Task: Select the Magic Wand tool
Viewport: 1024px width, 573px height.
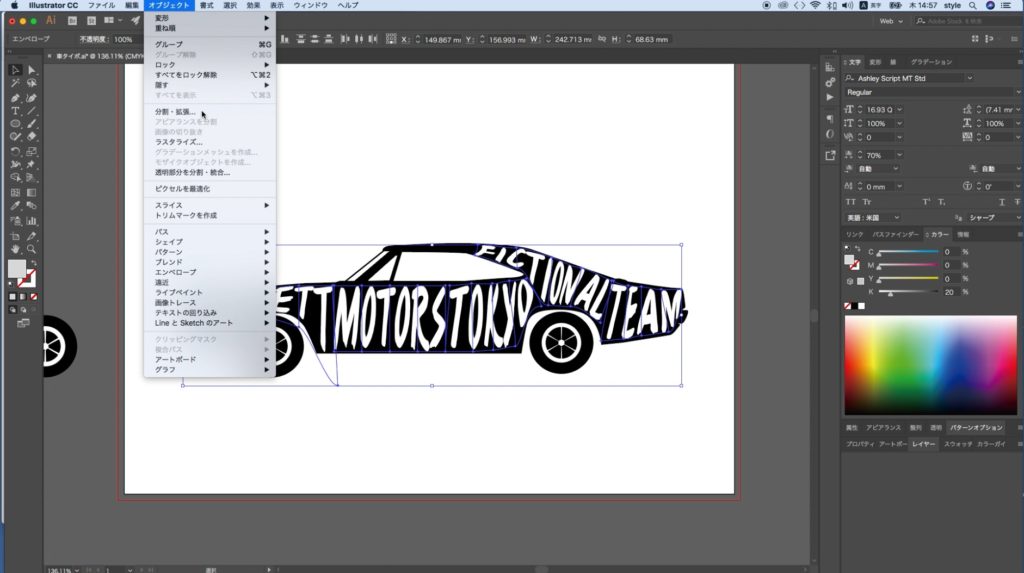Action: 15,84
